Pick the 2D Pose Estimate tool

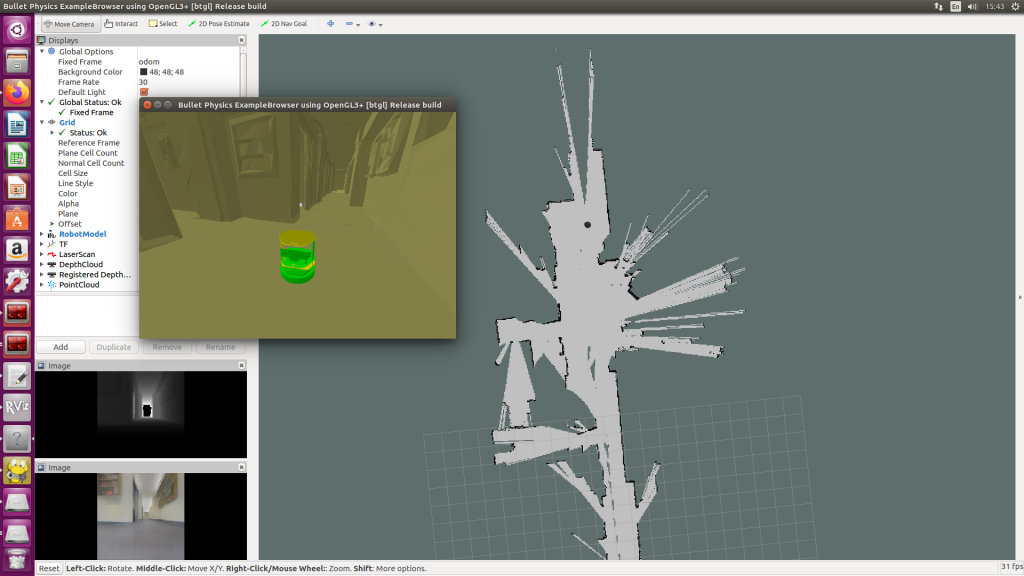219,24
